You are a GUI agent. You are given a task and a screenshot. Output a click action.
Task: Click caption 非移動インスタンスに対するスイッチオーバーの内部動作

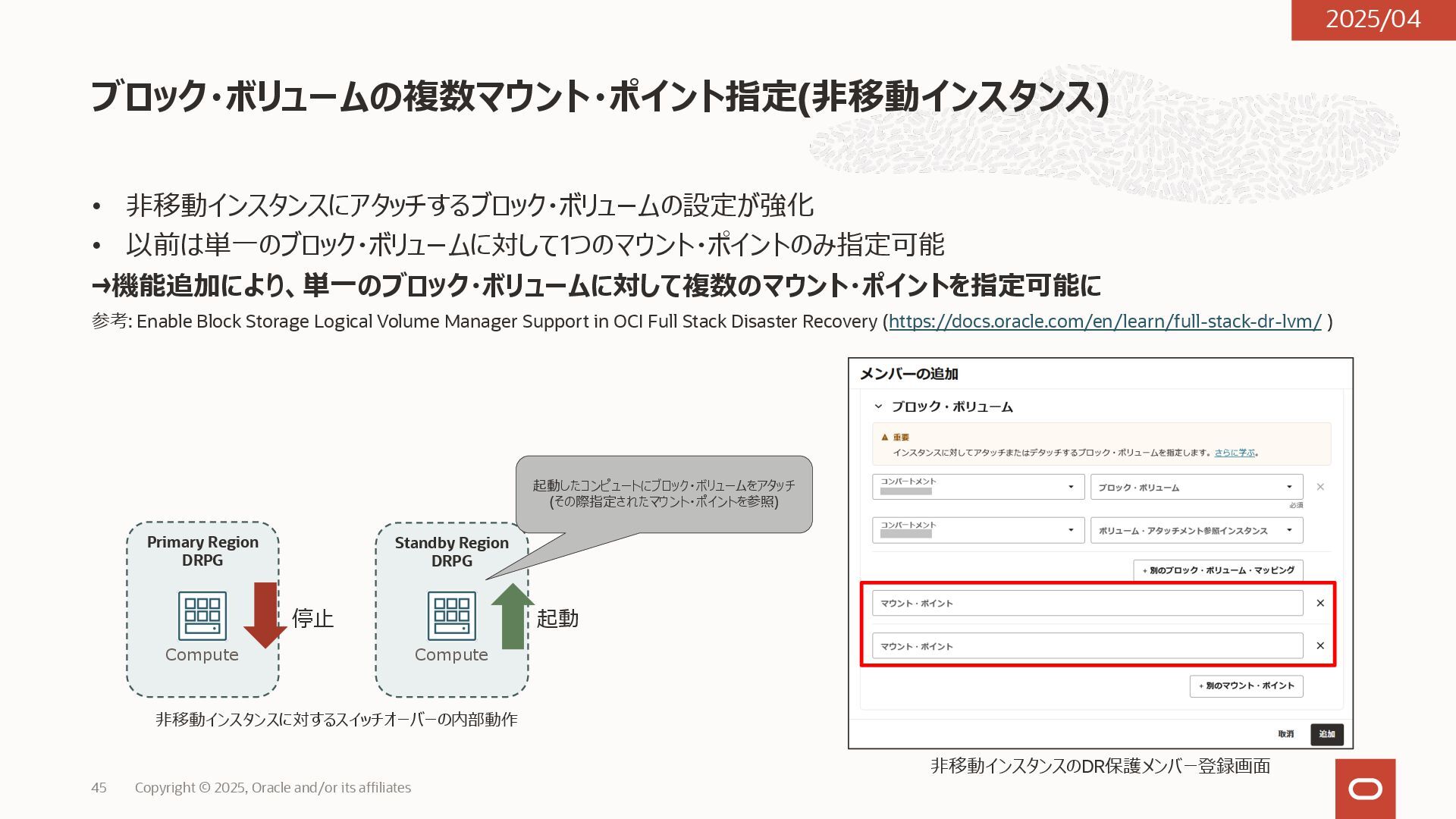(x=337, y=720)
